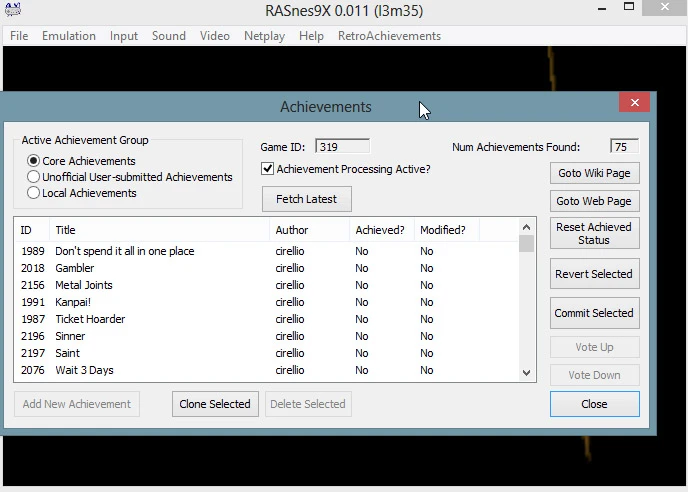Click Revert Selected button
The height and width of the screenshot is (492, 688).
pyautogui.click(x=594, y=274)
